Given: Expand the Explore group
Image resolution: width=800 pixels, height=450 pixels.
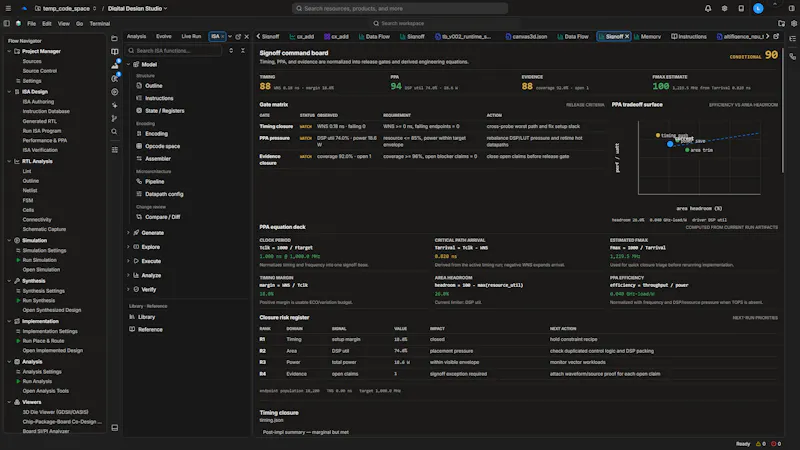Looking at the screenshot, I should [x=129, y=247].
